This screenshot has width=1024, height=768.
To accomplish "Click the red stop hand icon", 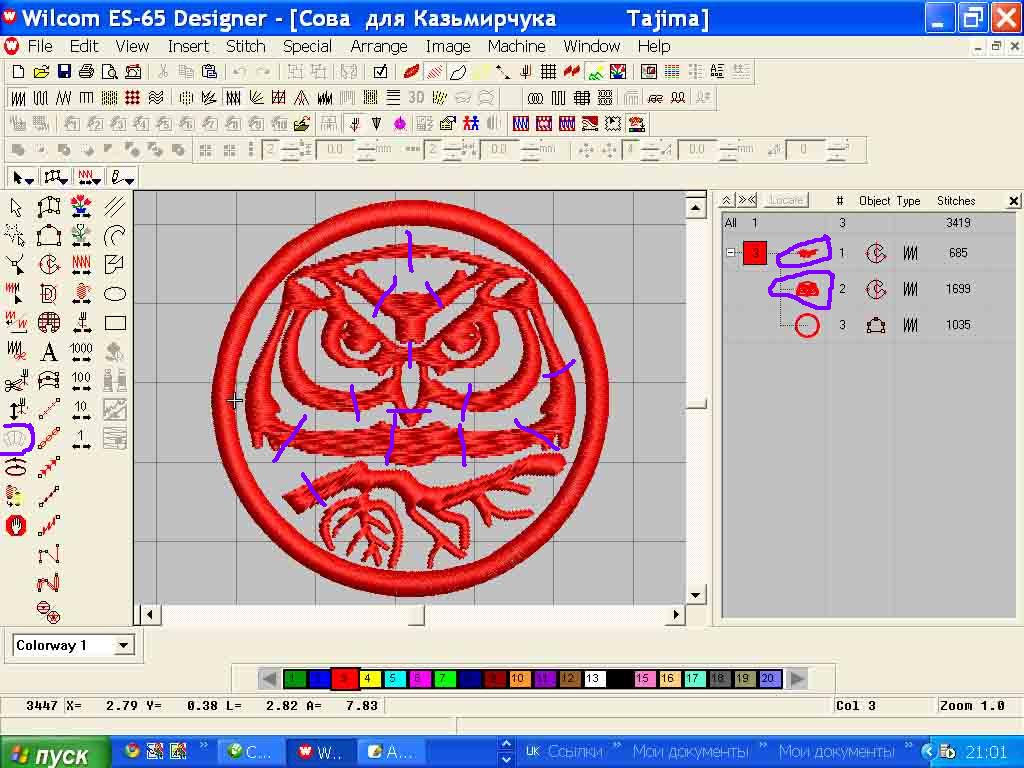I will [15, 525].
